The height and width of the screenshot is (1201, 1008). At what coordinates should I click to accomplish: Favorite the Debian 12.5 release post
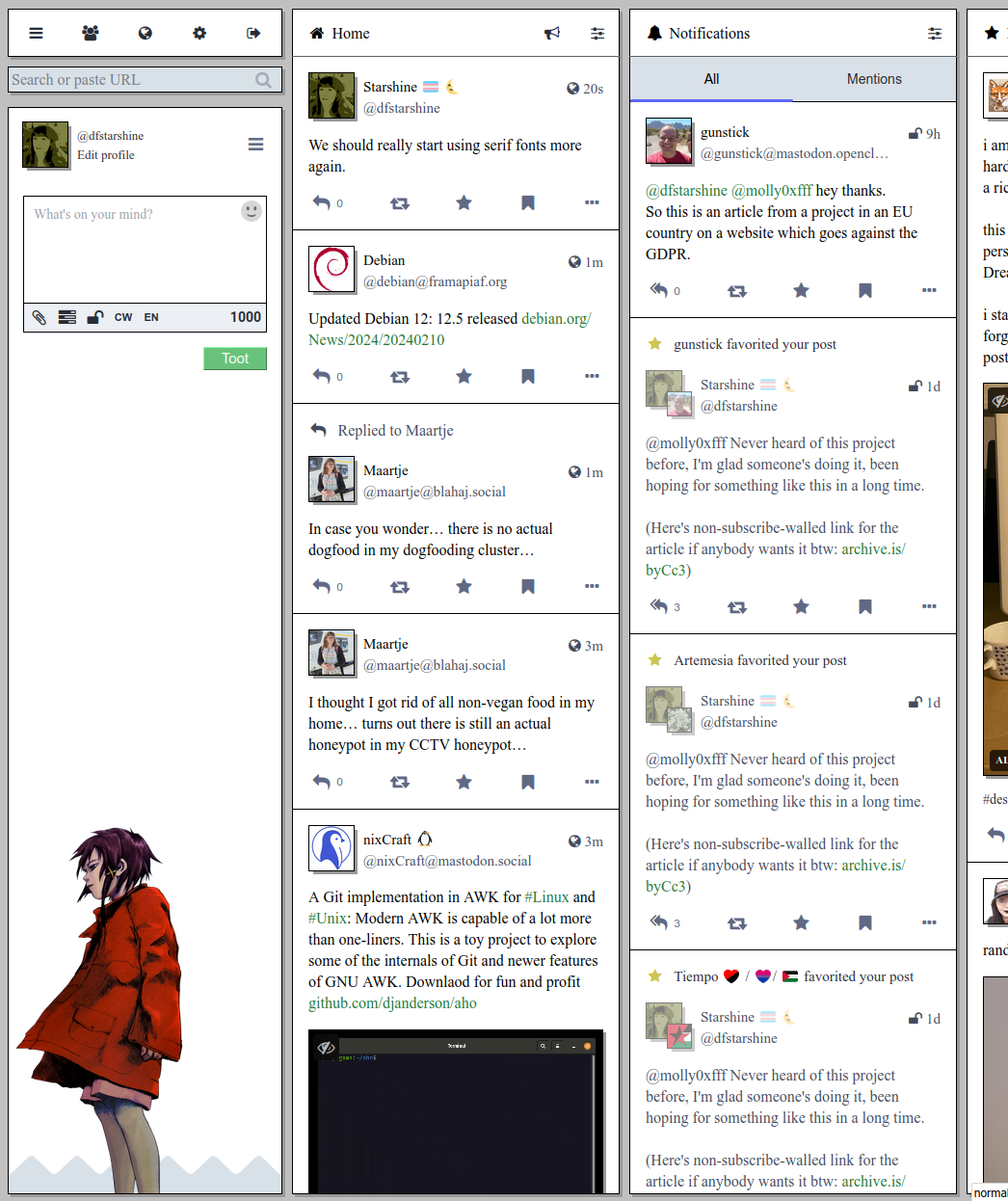coord(464,376)
